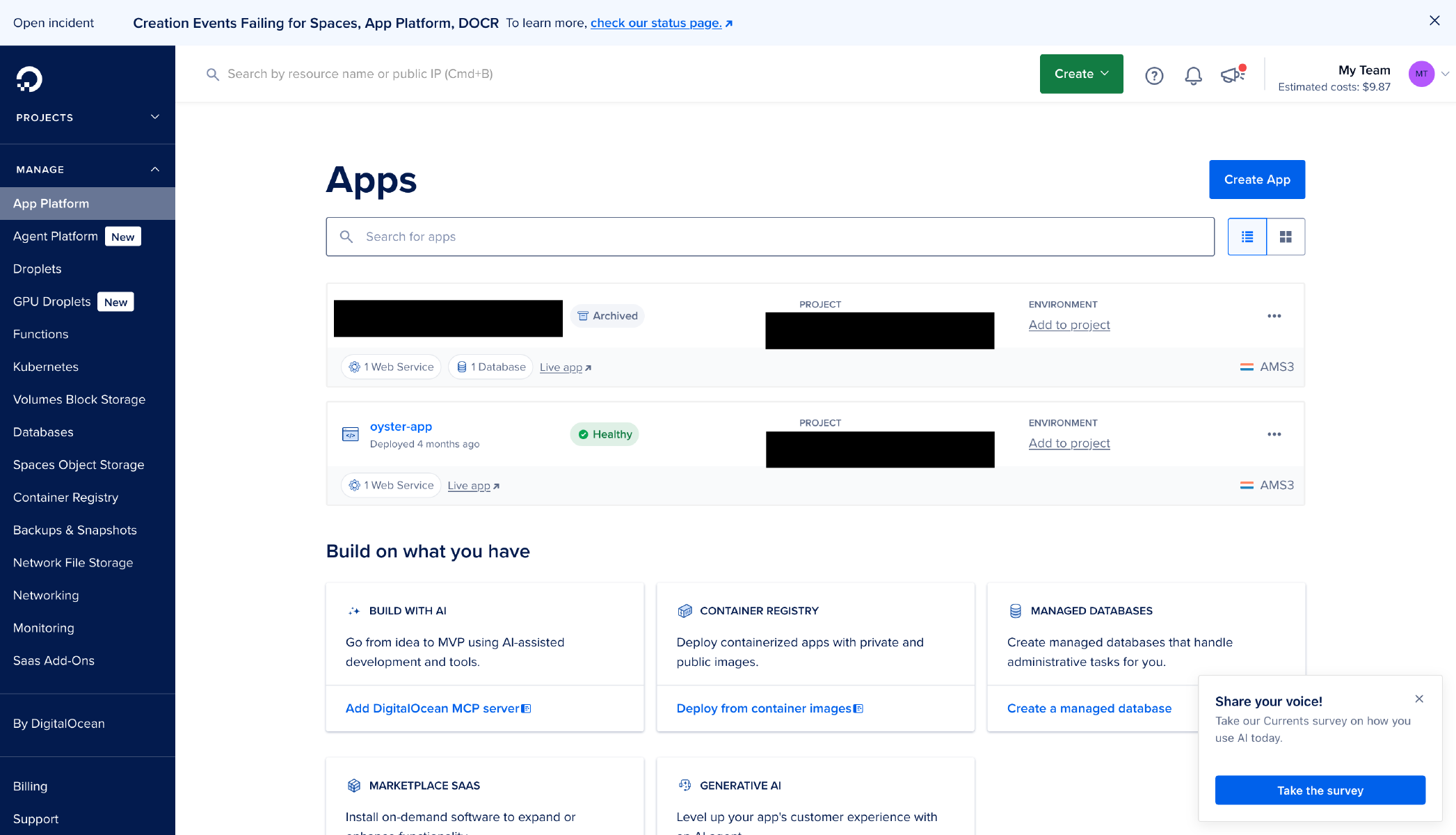Open the help question mark icon
Viewport: 1456px width, 835px height.
pyautogui.click(x=1154, y=75)
